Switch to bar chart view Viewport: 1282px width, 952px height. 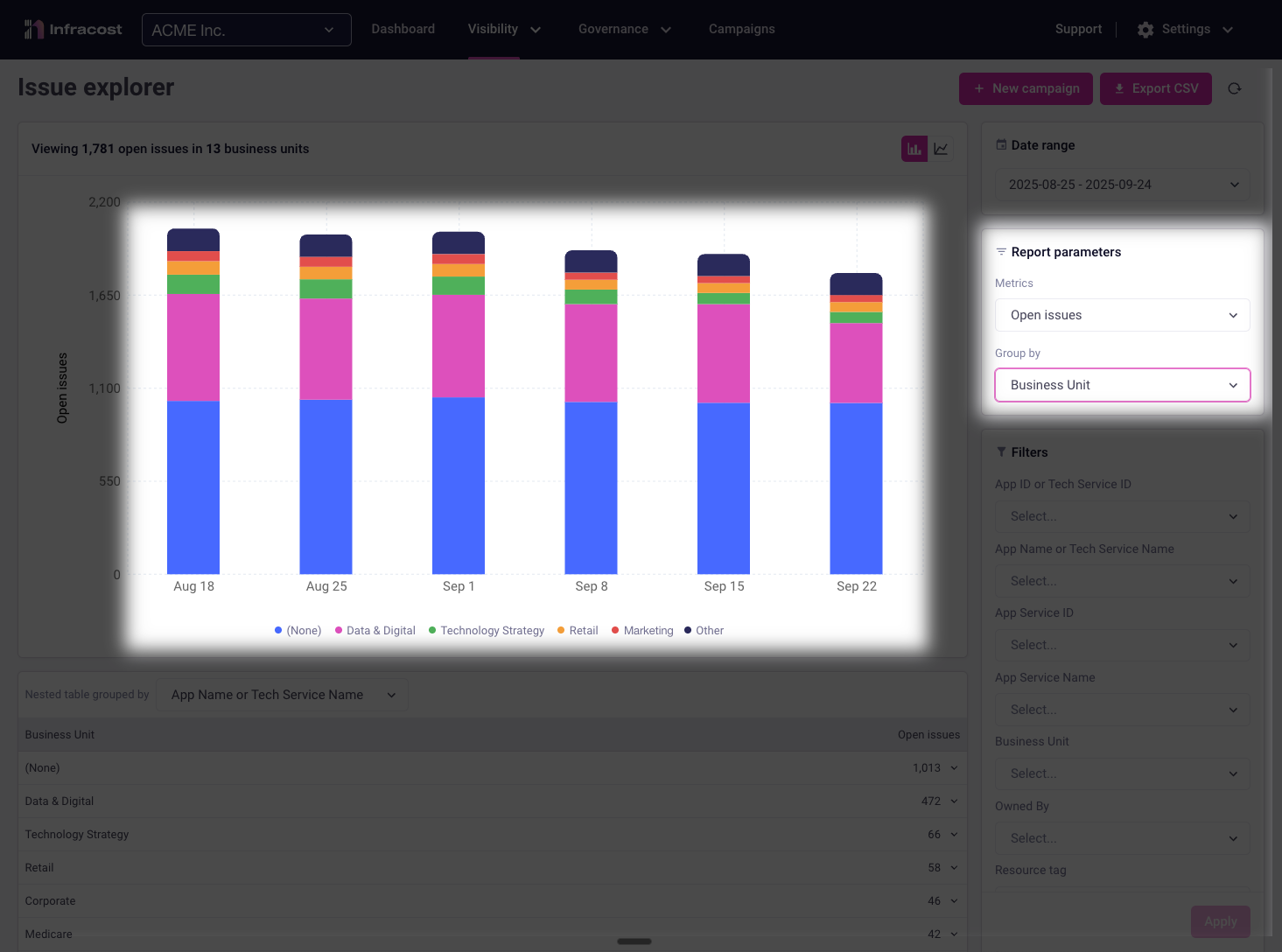pyautogui.click(x=914, y=149)
